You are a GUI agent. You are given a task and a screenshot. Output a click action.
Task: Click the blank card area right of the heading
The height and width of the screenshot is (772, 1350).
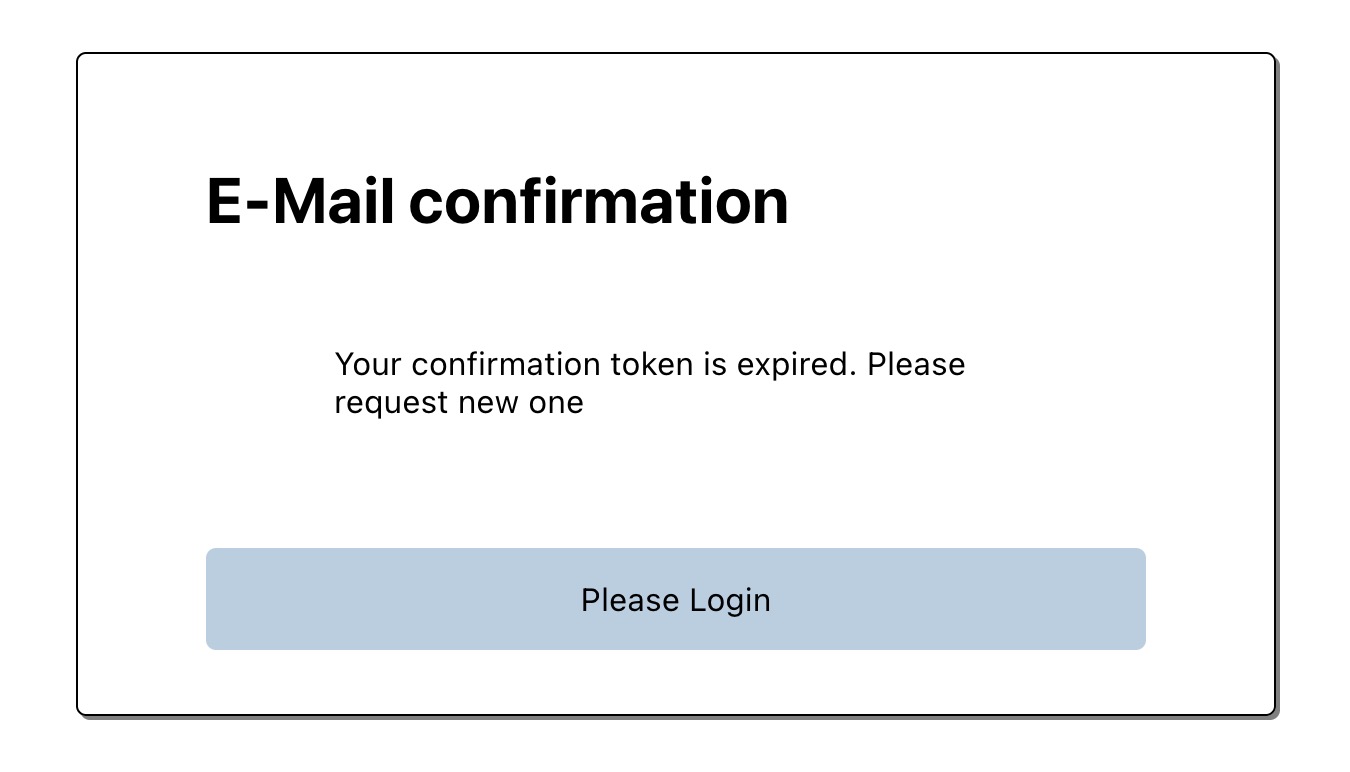(x=1000, y=201)
